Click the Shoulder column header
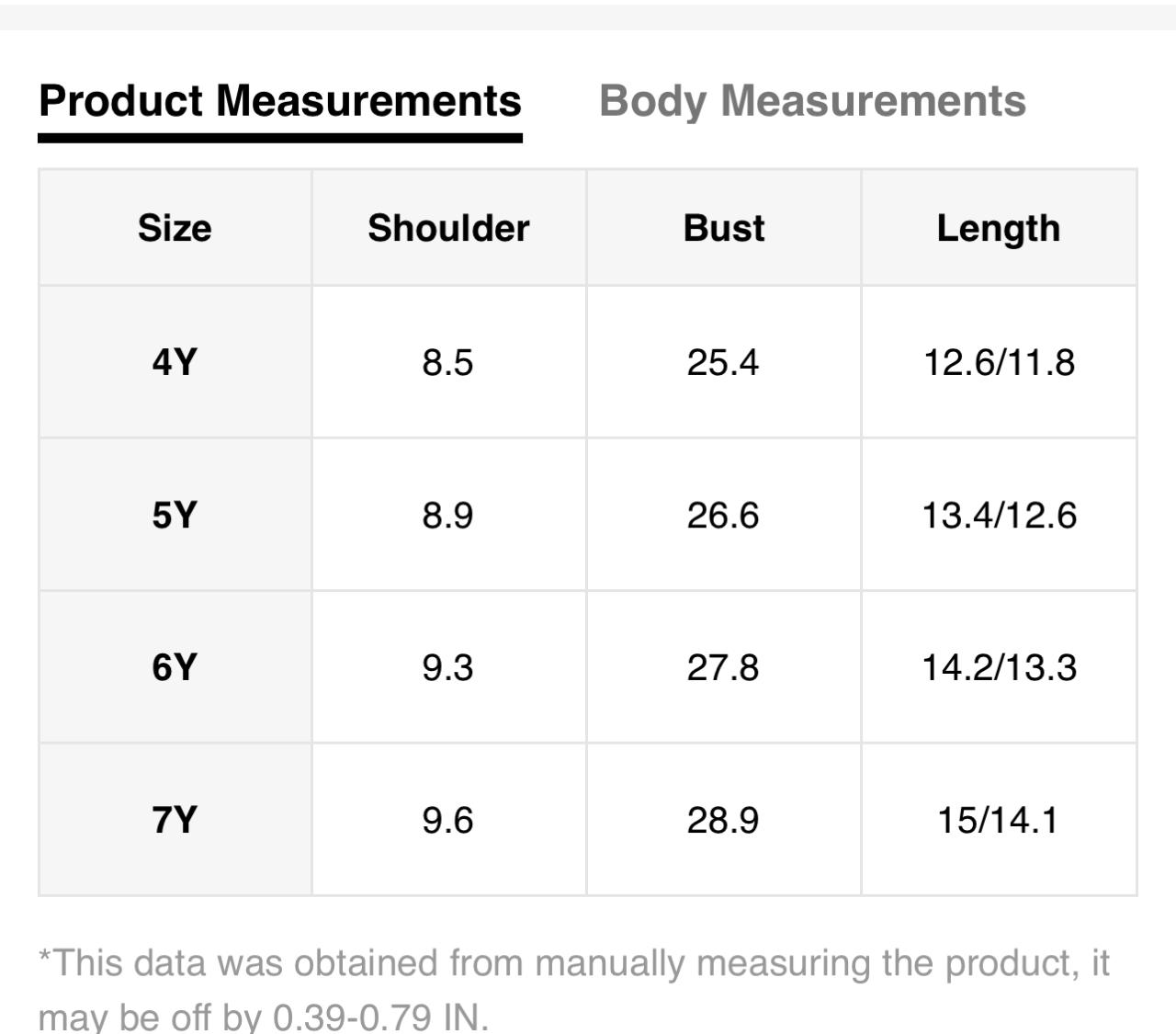Viewport: 1176px width, 1034px height. [448, 228]
